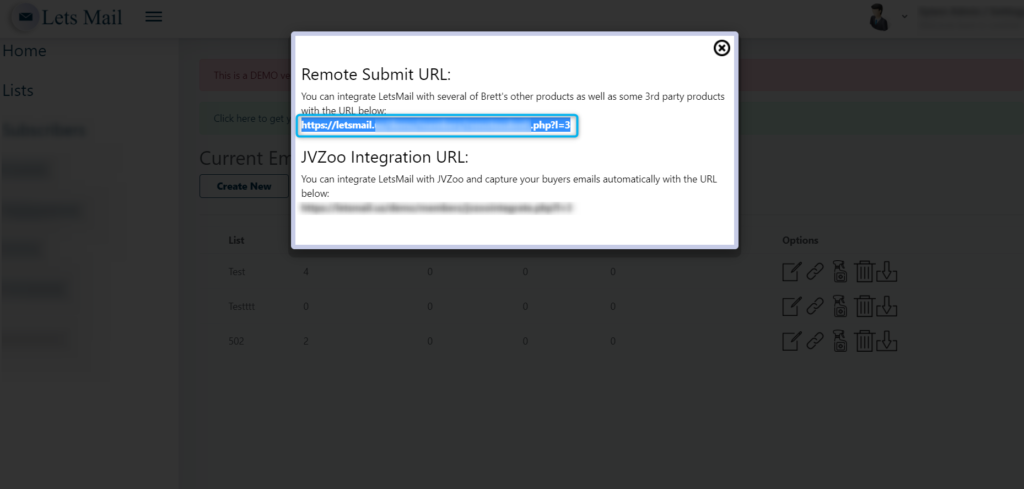Close the Remote Submit URL dialog
Image resolution: width=1024 pixels, height=489 pixels.
tap(721, 48)
